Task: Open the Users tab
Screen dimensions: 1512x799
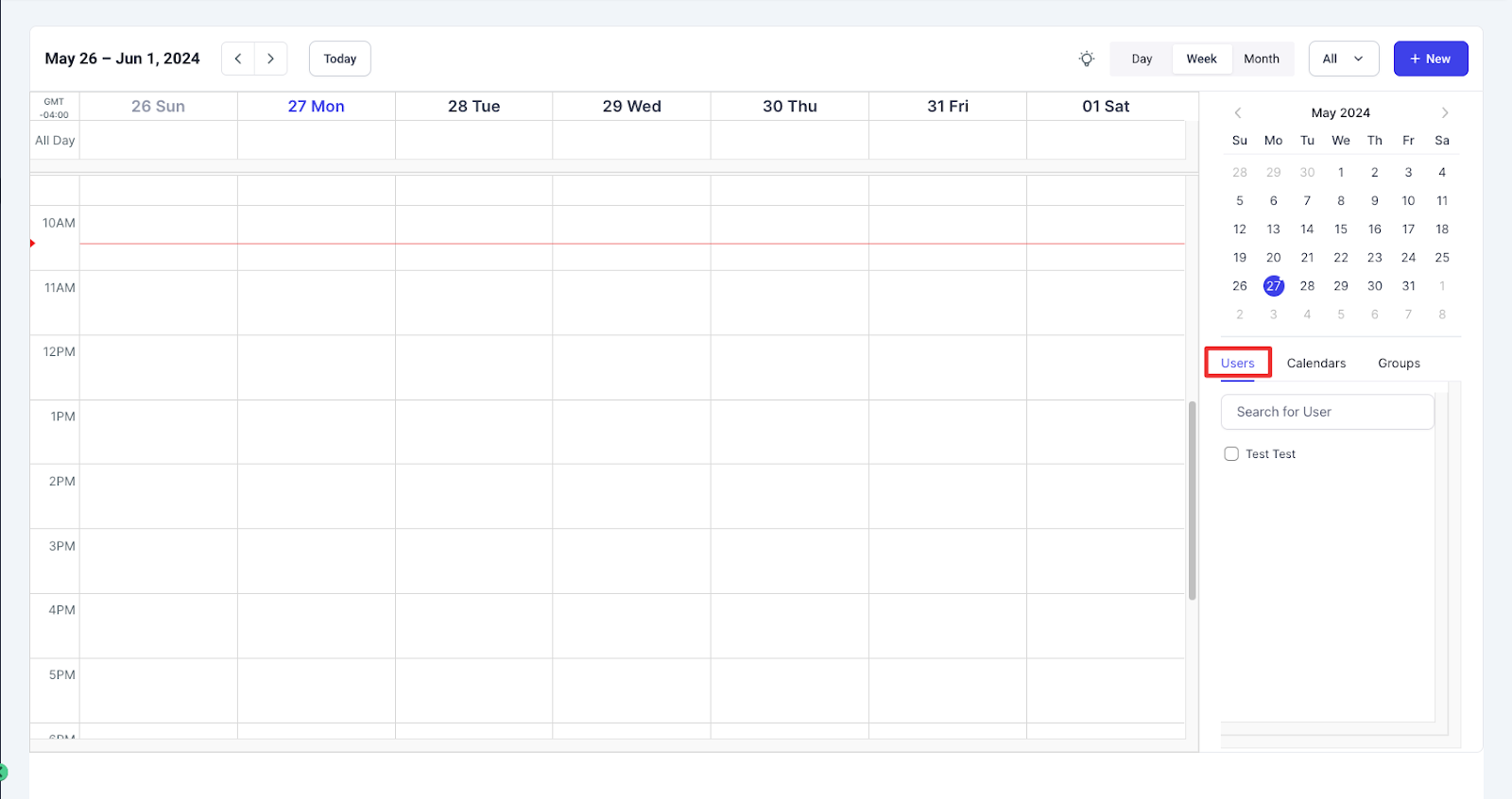Action: tap(1238, 363)
